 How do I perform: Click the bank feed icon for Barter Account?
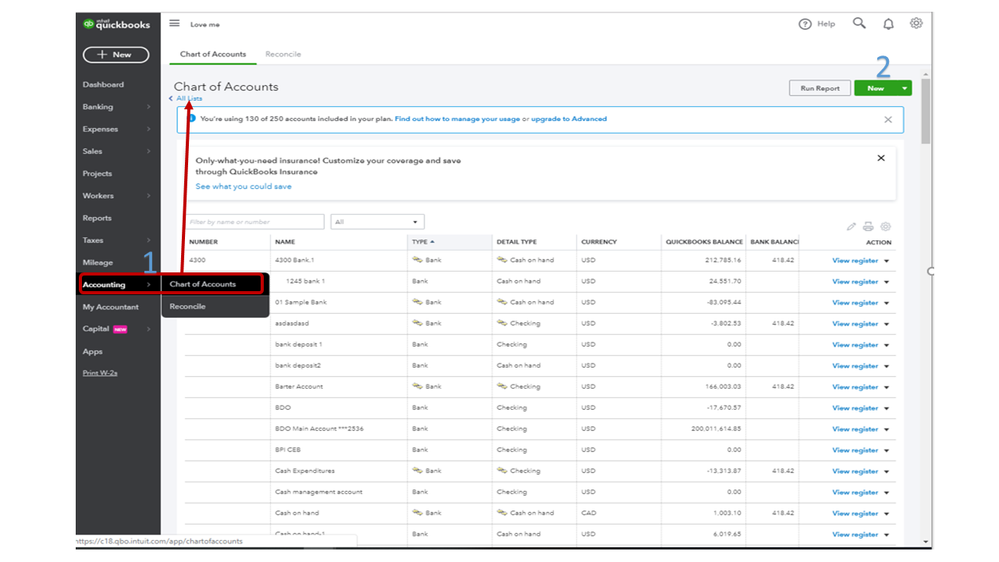coord(417,386)
